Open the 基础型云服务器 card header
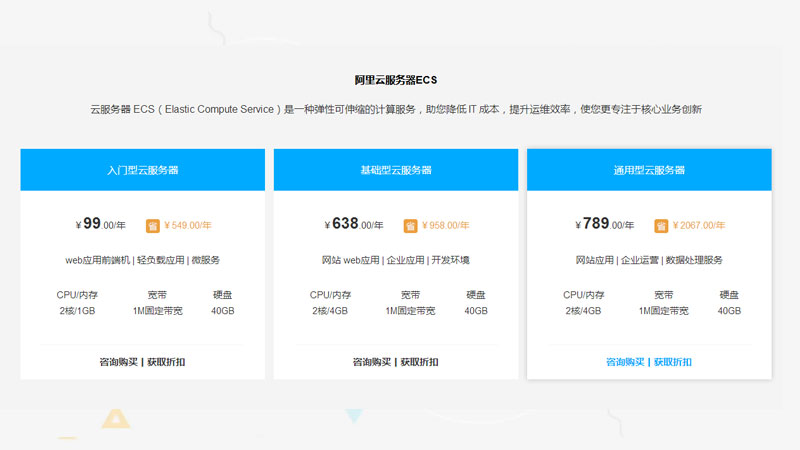 396,170
